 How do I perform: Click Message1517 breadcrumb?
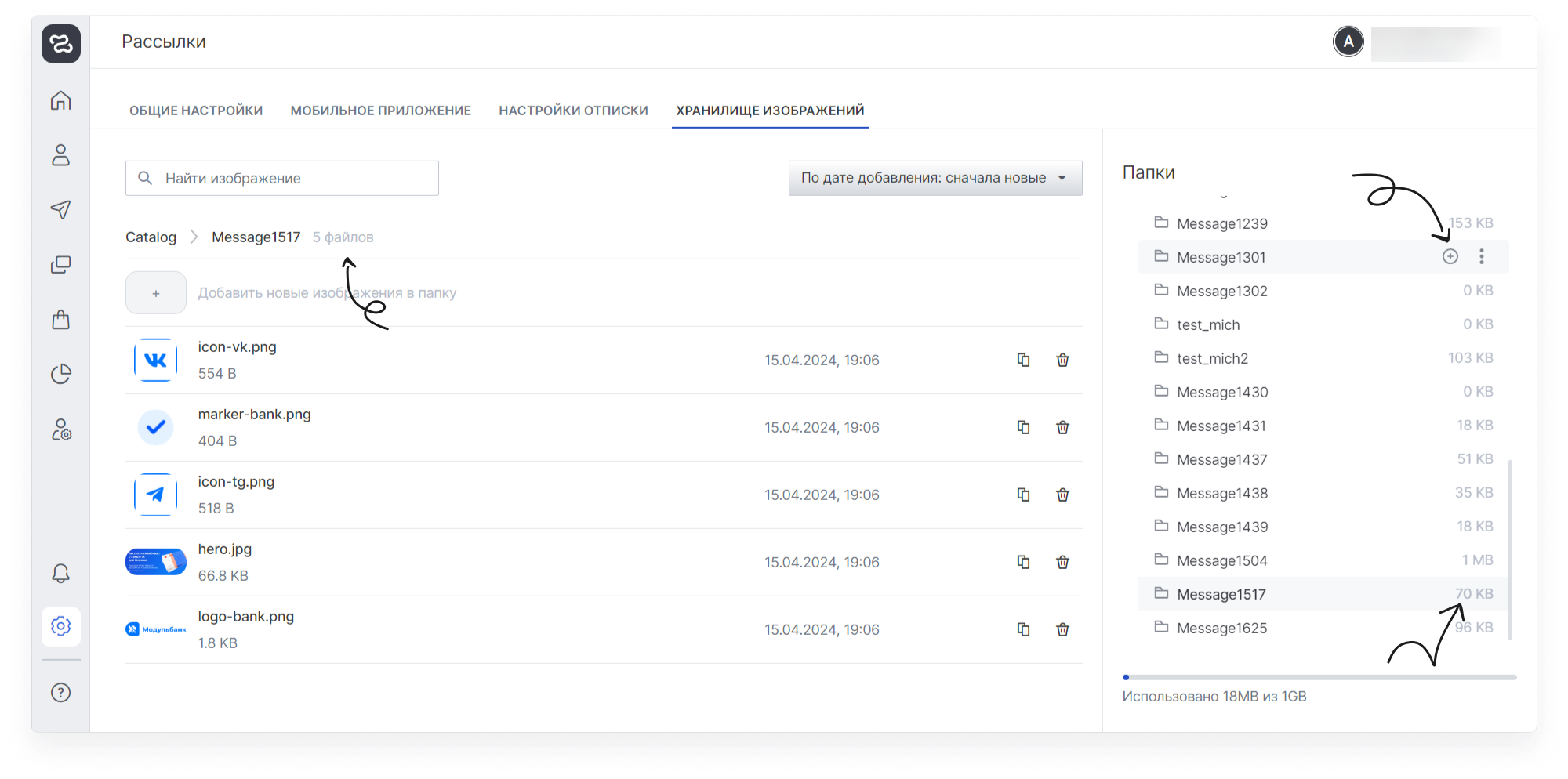[256, 237]
